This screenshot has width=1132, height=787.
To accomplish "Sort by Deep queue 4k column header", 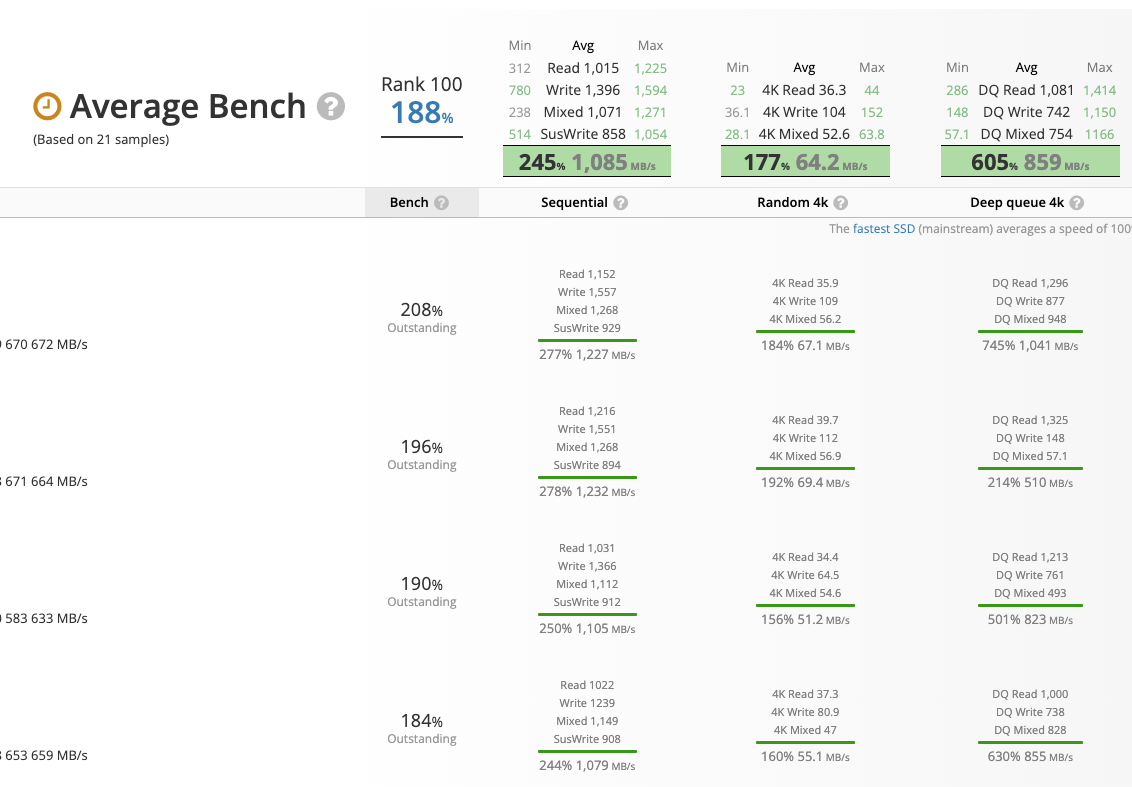I will click(x=1016, y=203).
